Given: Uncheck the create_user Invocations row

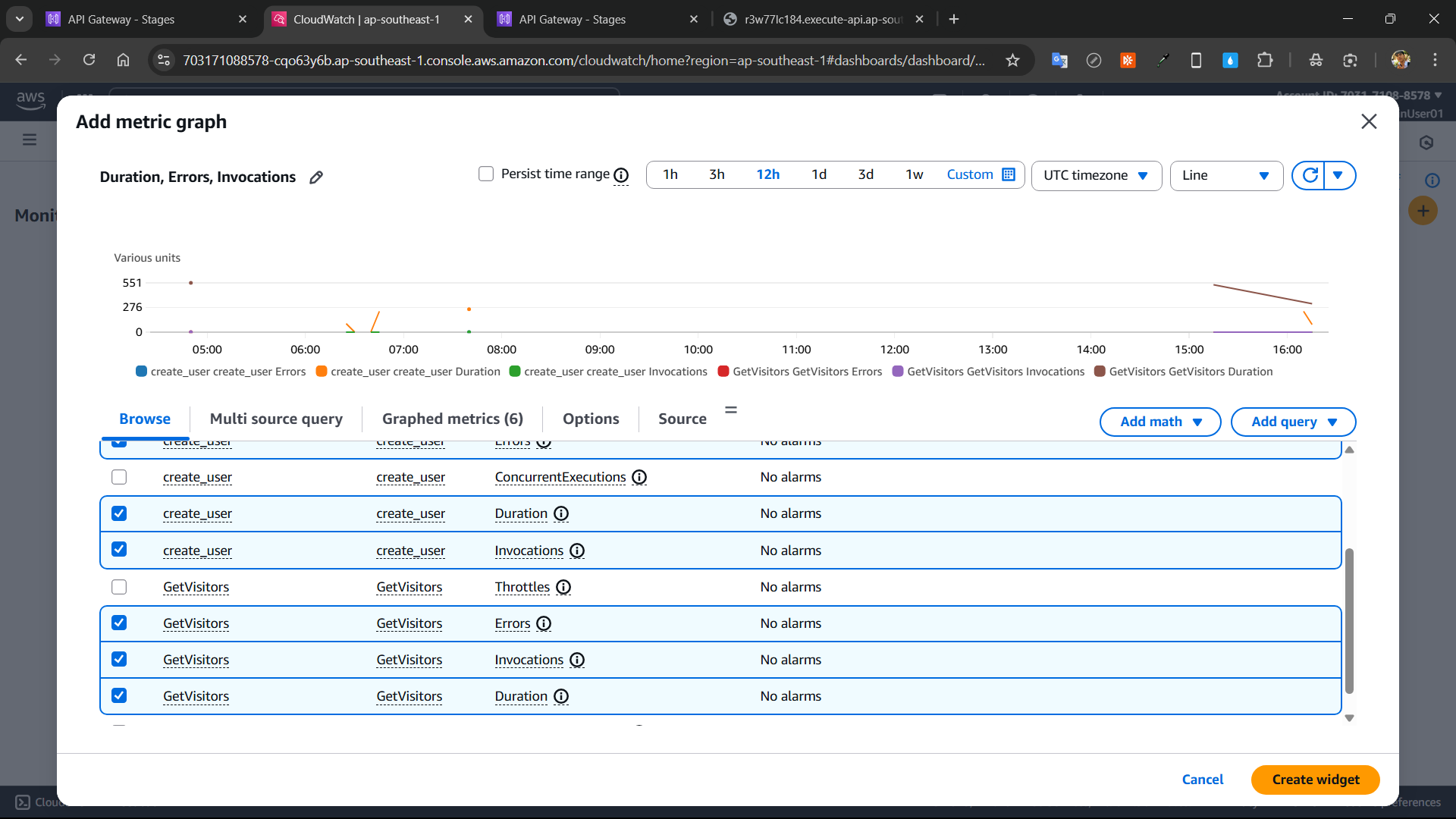Looking at the screenshot, I should click(119, 549).
